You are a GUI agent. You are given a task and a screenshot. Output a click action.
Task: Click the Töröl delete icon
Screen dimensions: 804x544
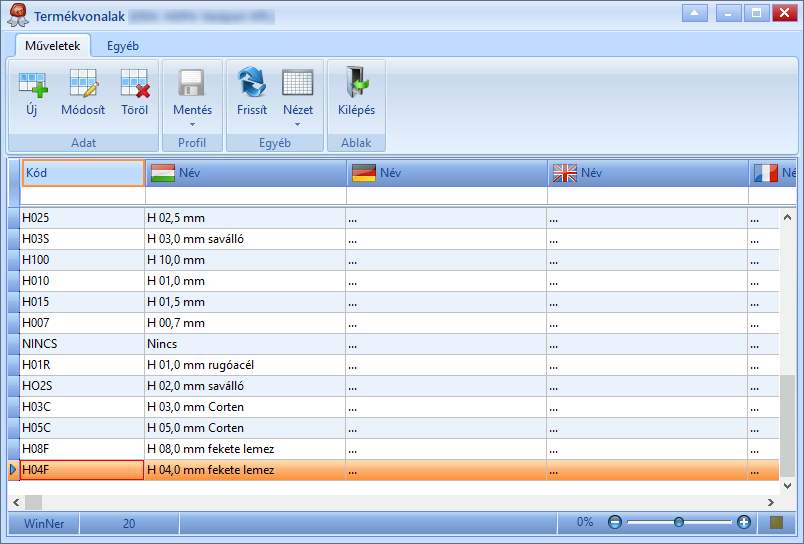135,83
